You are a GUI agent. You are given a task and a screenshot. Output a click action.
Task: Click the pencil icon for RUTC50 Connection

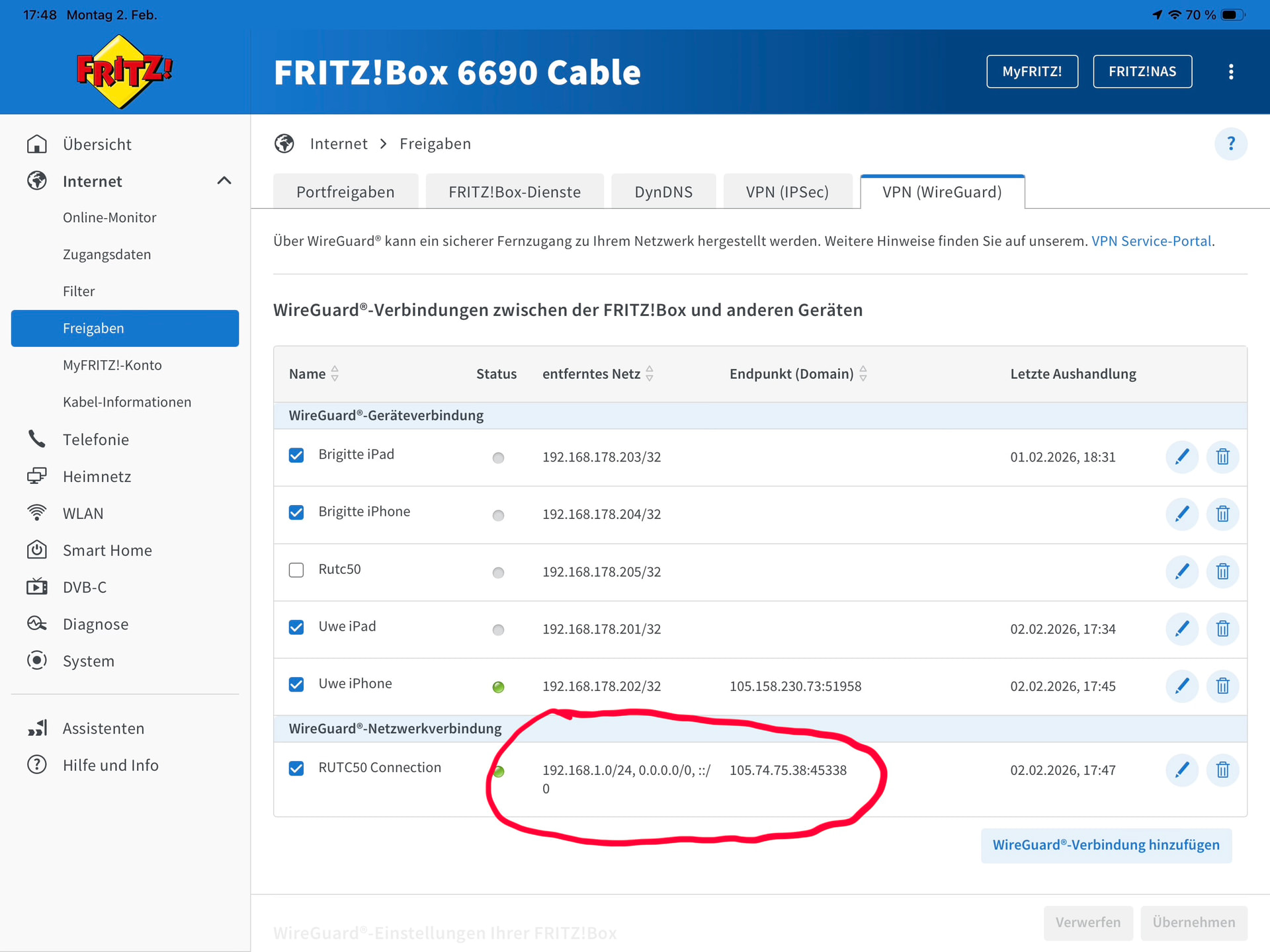pyautogui.click(x=1181, y=770)
